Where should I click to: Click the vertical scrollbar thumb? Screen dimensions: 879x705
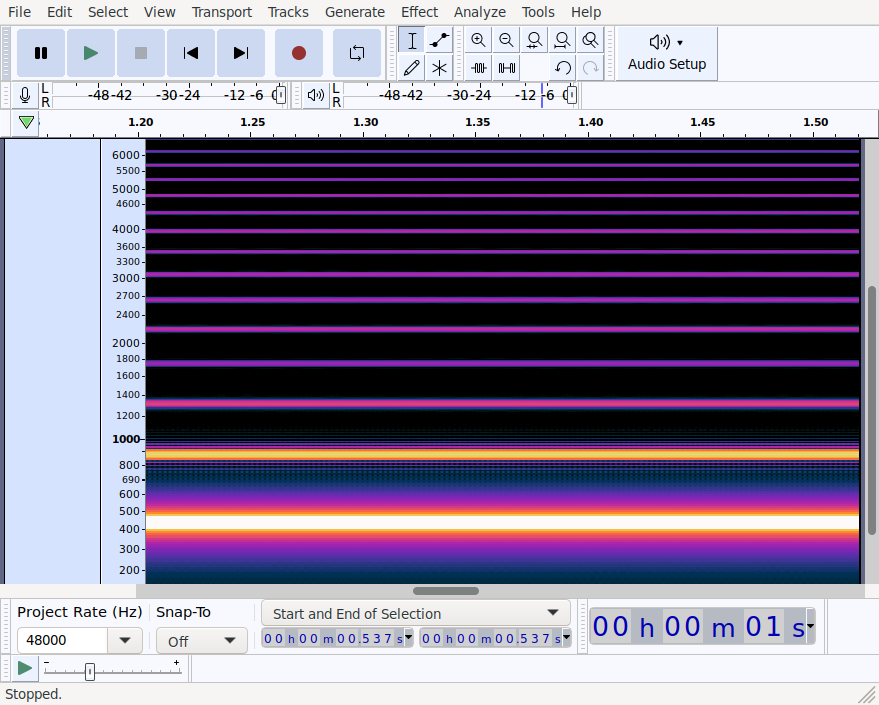tap(872, 410)
